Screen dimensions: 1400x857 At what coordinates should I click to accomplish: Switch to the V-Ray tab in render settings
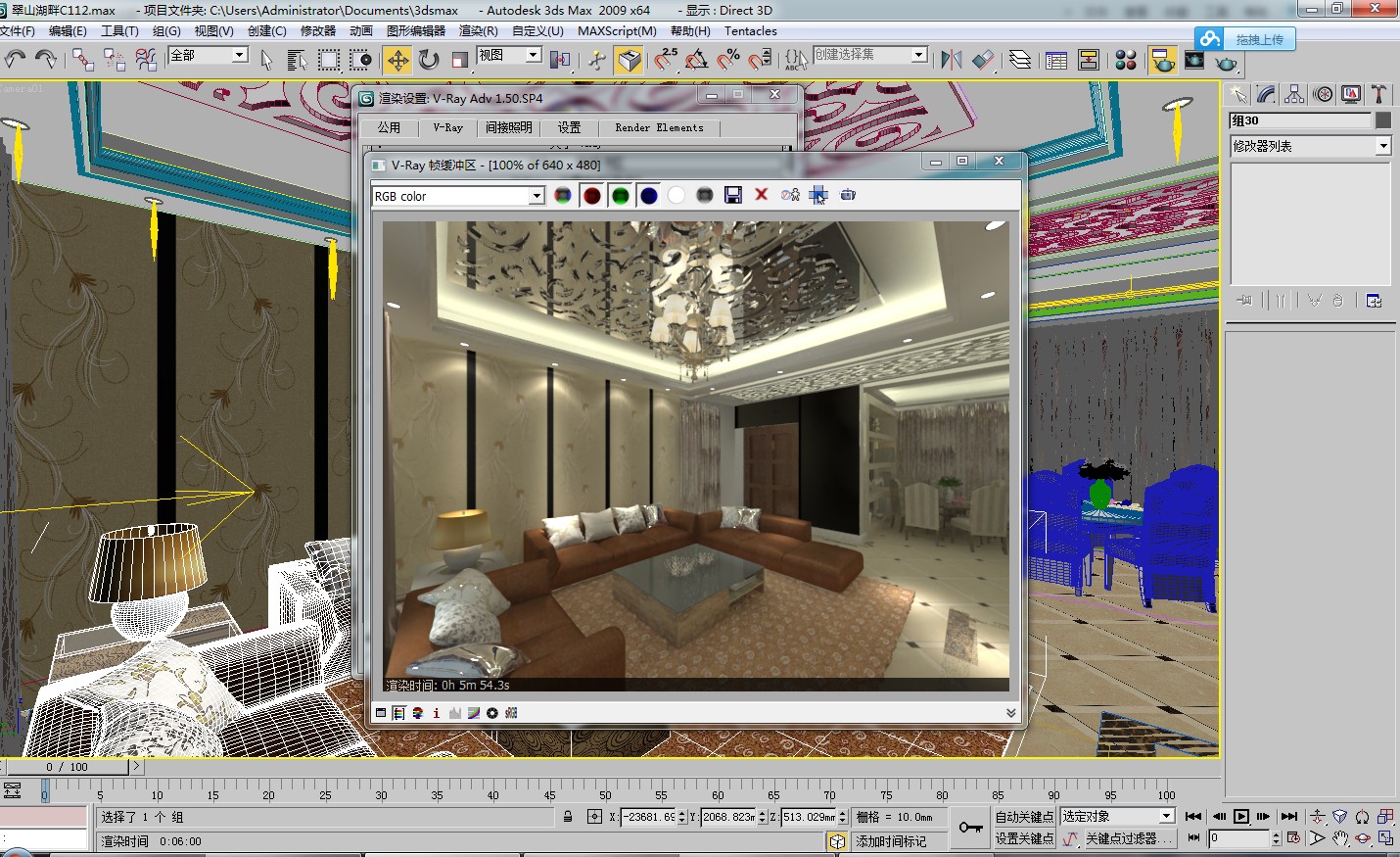pos(448,127)
